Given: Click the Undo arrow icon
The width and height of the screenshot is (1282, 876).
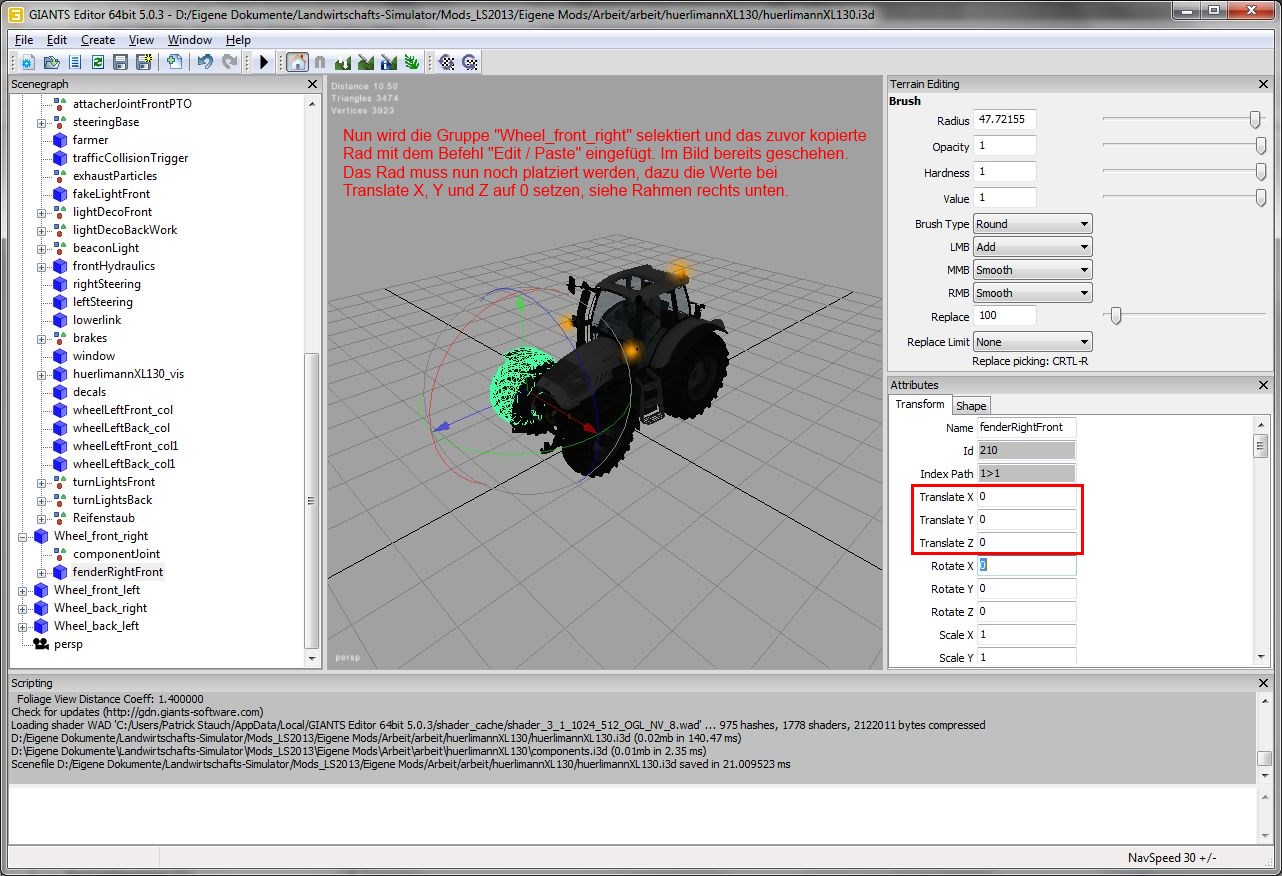Looking at the screenshot, I should (205, 62).
